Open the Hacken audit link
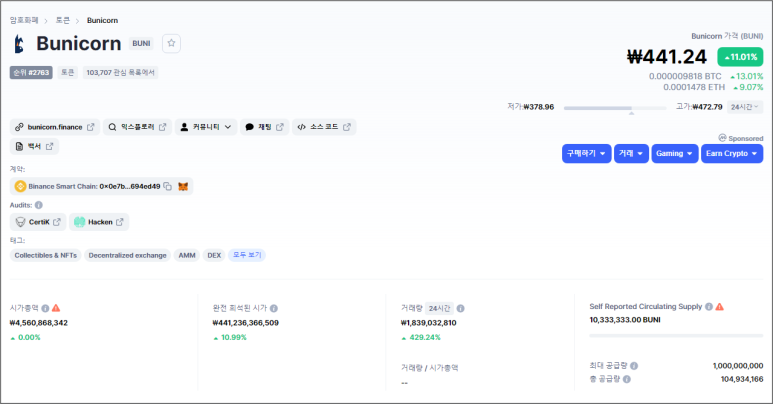 pos(99,222)
